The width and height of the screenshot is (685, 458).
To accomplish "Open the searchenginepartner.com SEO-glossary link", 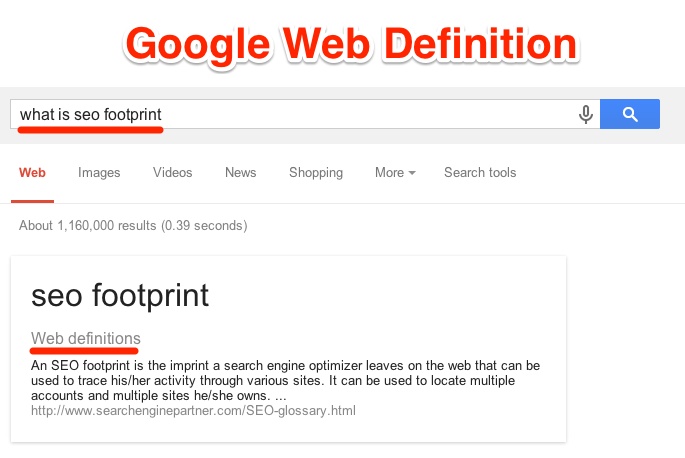I will 193,411.
